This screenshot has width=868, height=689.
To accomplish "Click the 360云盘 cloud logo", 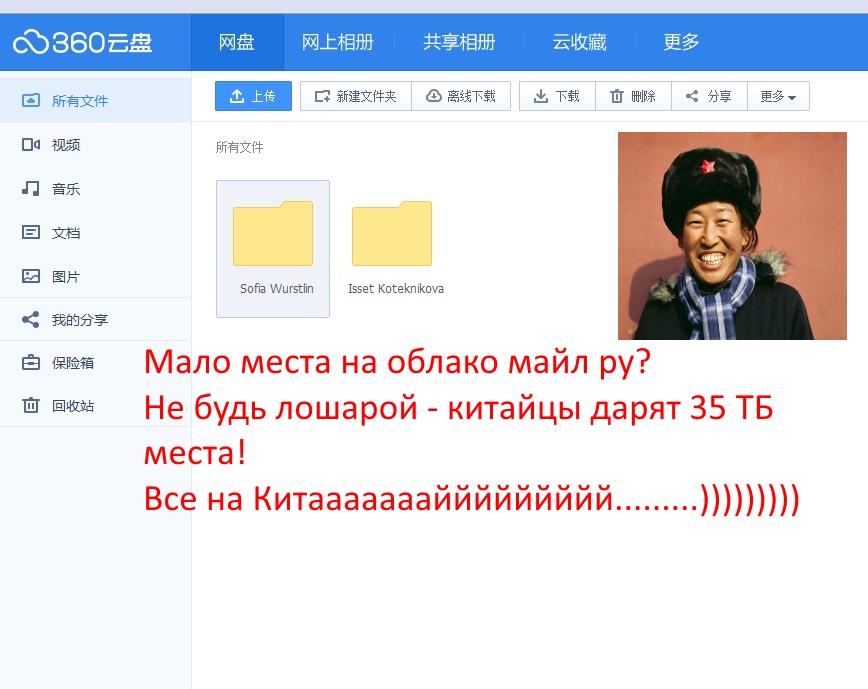I will [82, 42].
